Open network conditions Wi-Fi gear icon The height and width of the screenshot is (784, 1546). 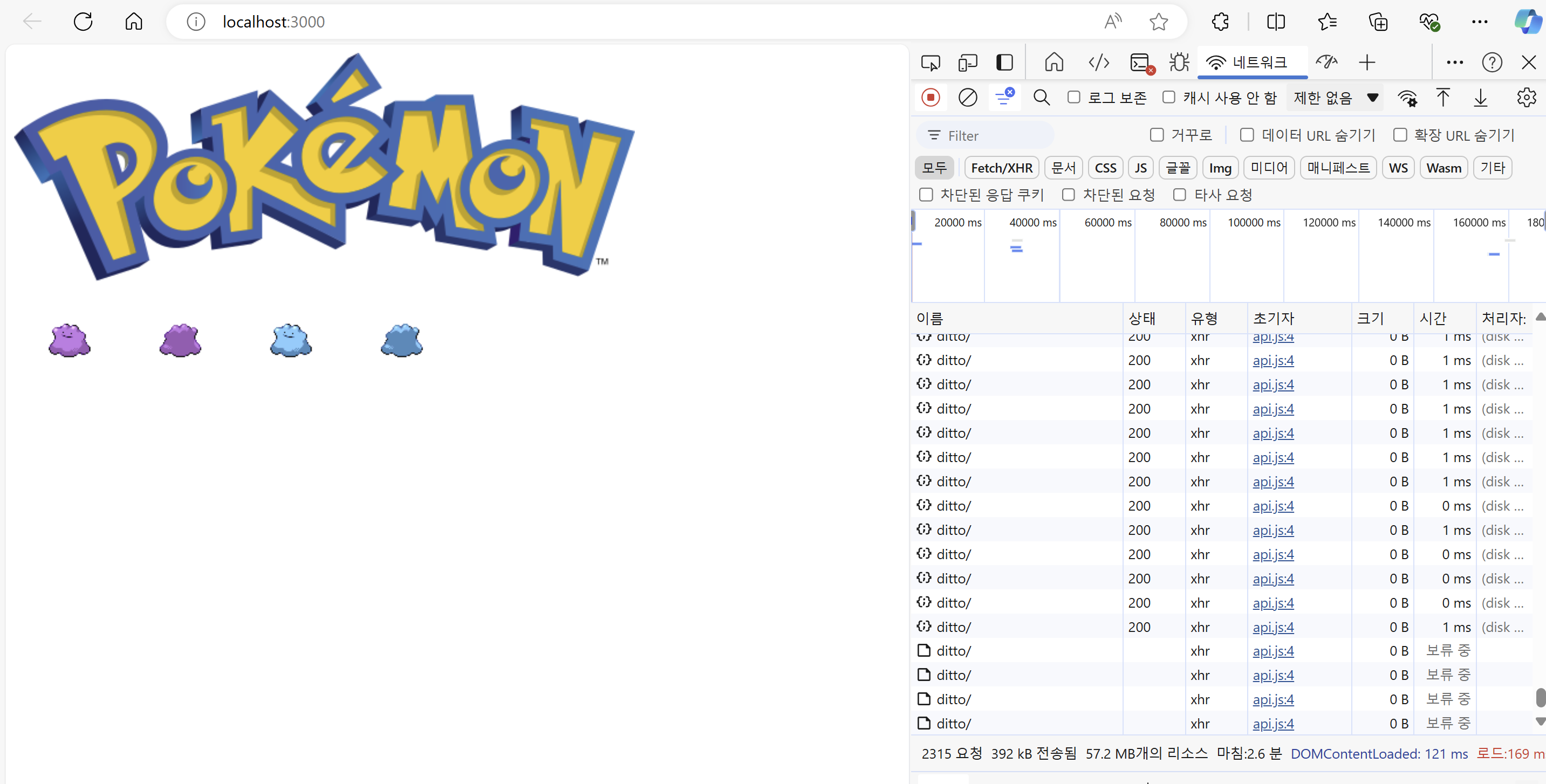tap(1407, 98)
